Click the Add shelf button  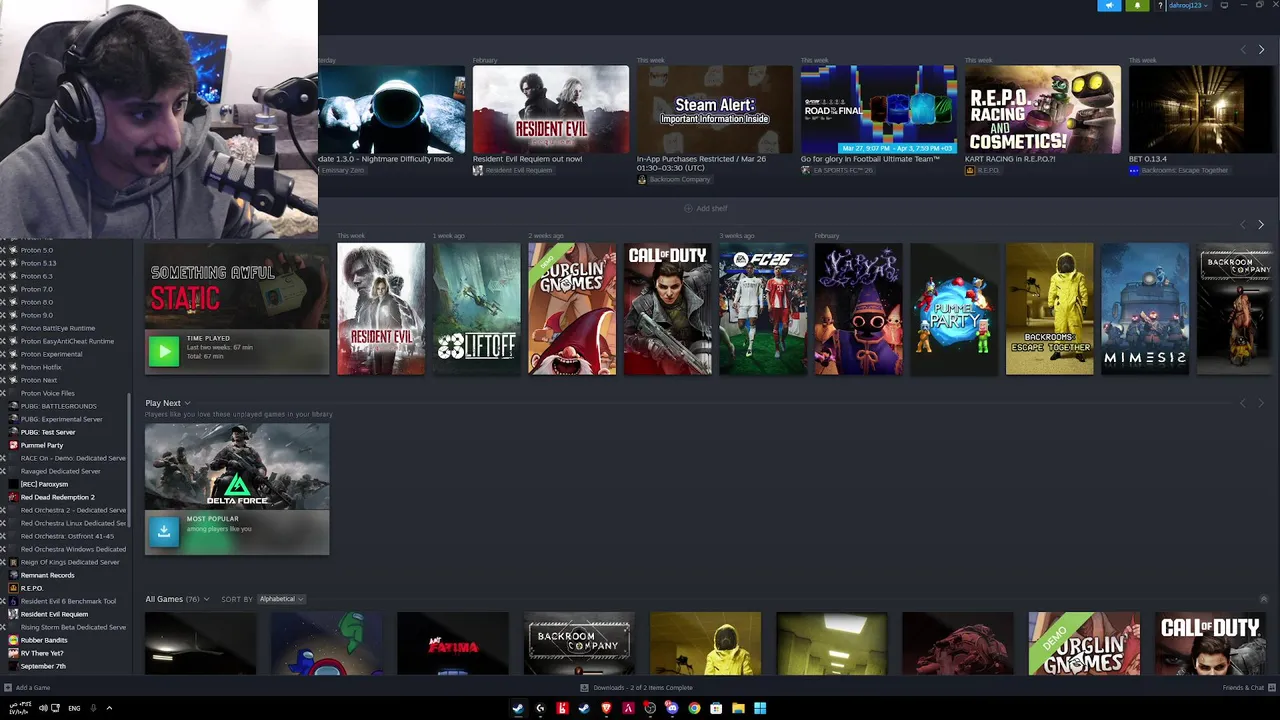click(x=706, y=208)
